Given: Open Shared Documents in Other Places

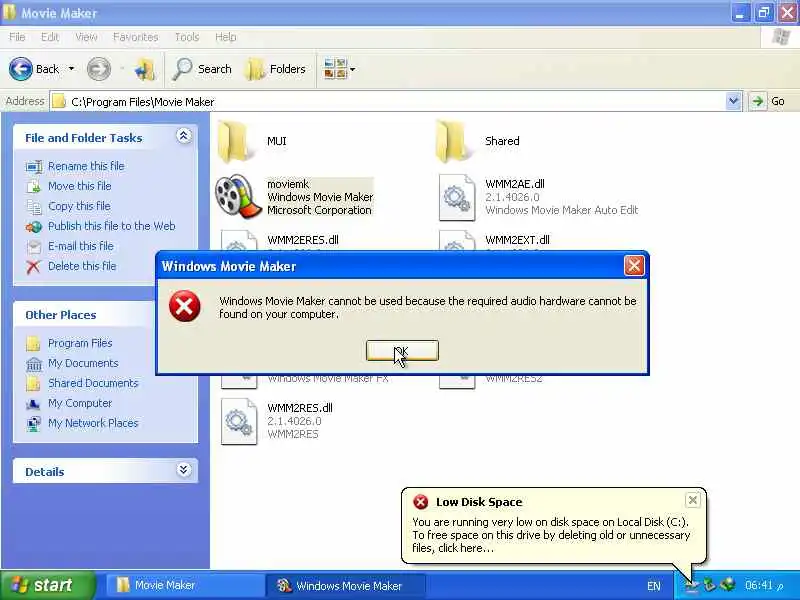Looking at the screenshot, I should [93, 383].
